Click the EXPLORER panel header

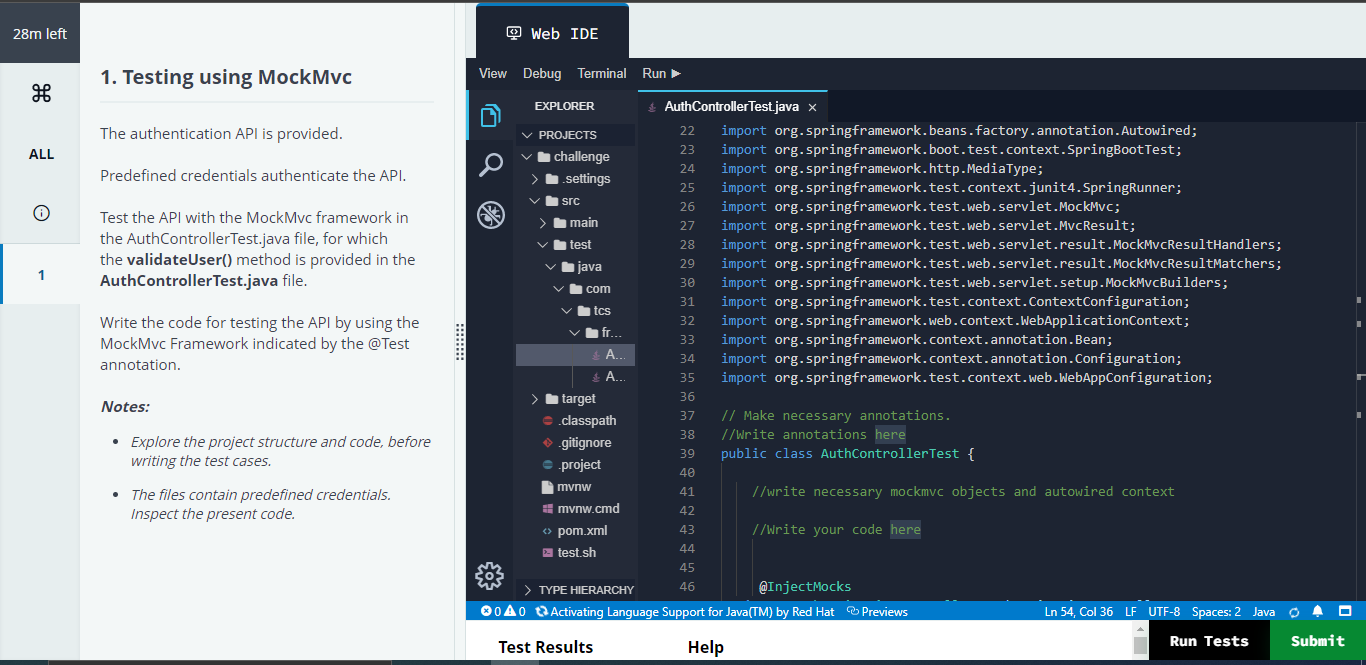click(x=564, y=106)
